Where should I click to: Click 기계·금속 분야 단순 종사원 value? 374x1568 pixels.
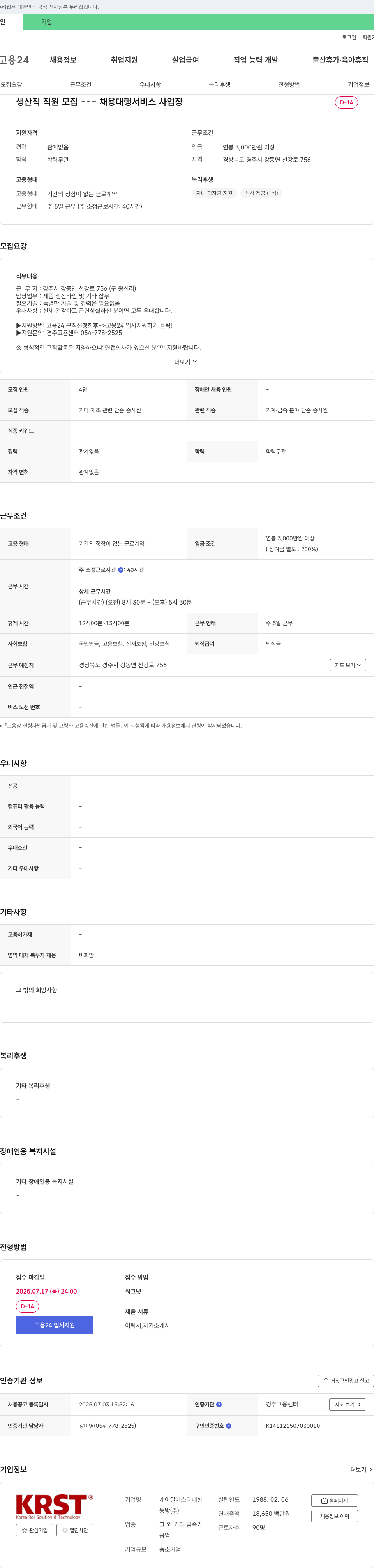[x=296, y=410]
